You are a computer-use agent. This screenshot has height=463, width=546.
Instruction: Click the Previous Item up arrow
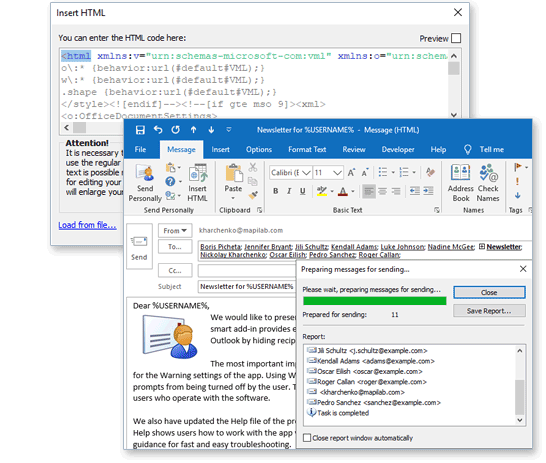pos(193,130)
